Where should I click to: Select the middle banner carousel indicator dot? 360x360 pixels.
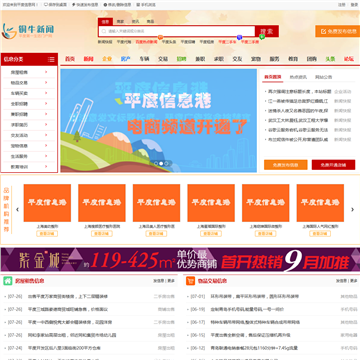161,163
